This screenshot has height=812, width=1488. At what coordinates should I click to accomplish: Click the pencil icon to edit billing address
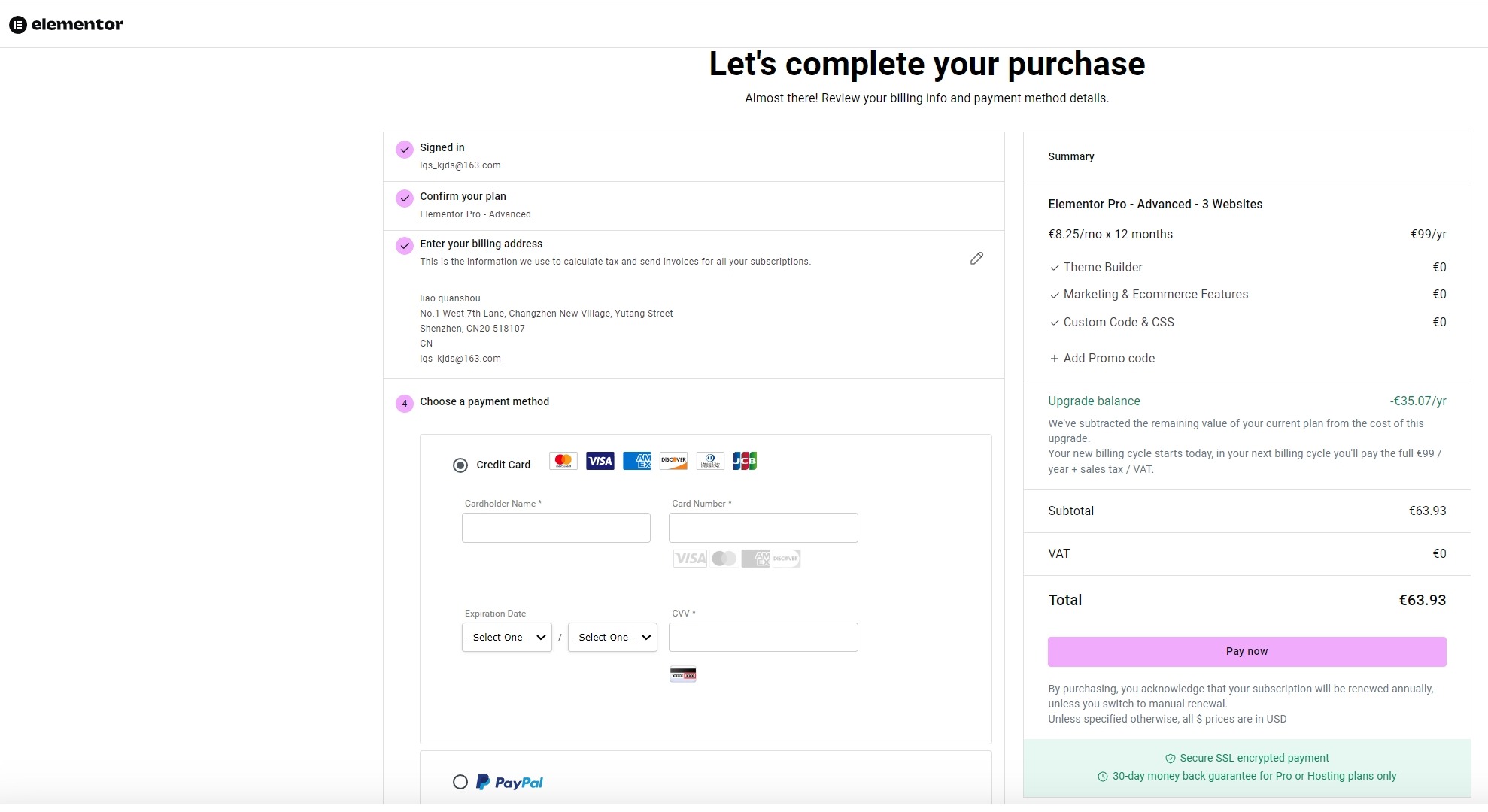[976, 259]
